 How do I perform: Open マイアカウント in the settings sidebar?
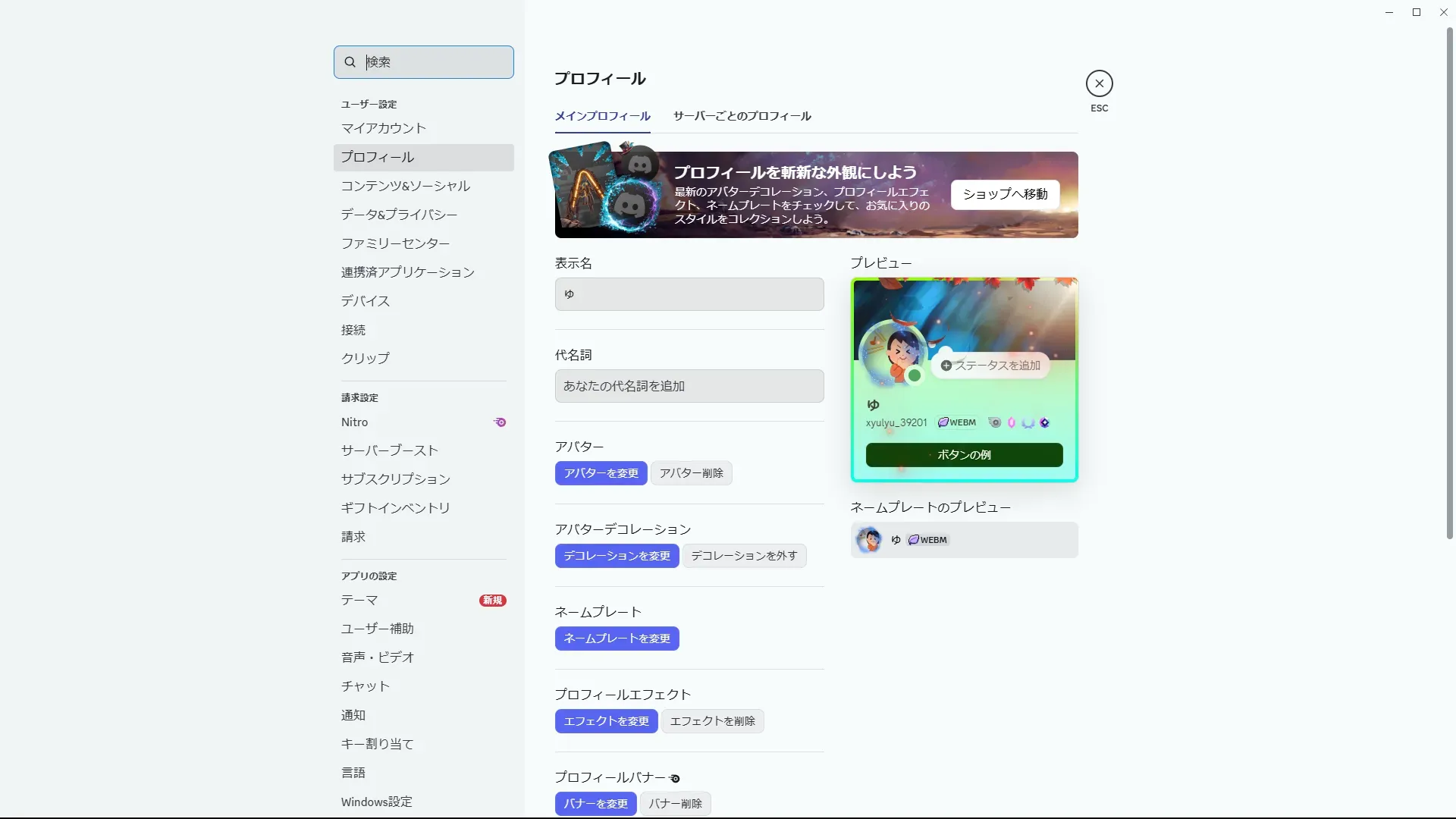coord(383,128)
